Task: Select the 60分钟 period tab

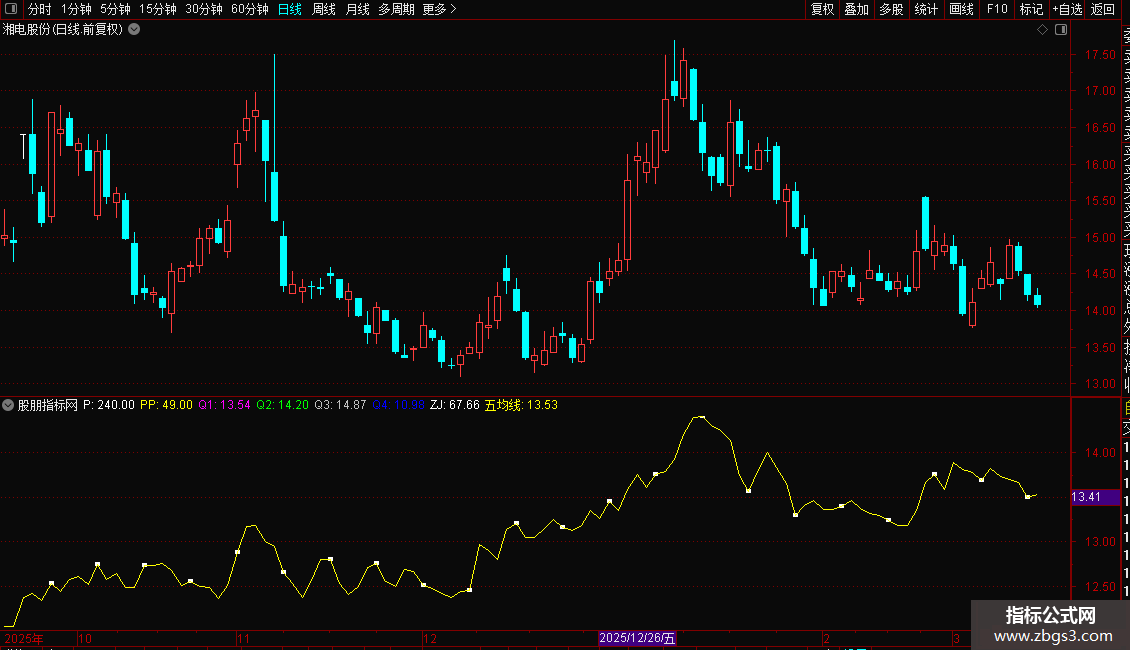Action: tap(250, 9)
